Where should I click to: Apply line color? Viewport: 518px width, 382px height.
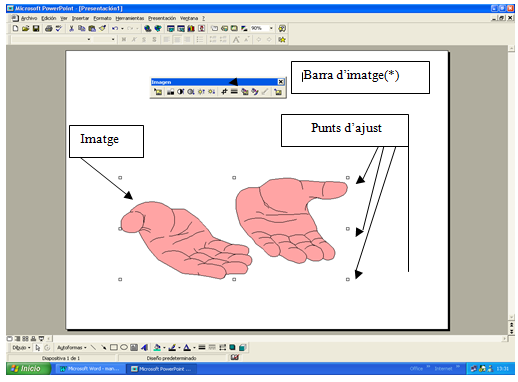(x=172, y=348)
